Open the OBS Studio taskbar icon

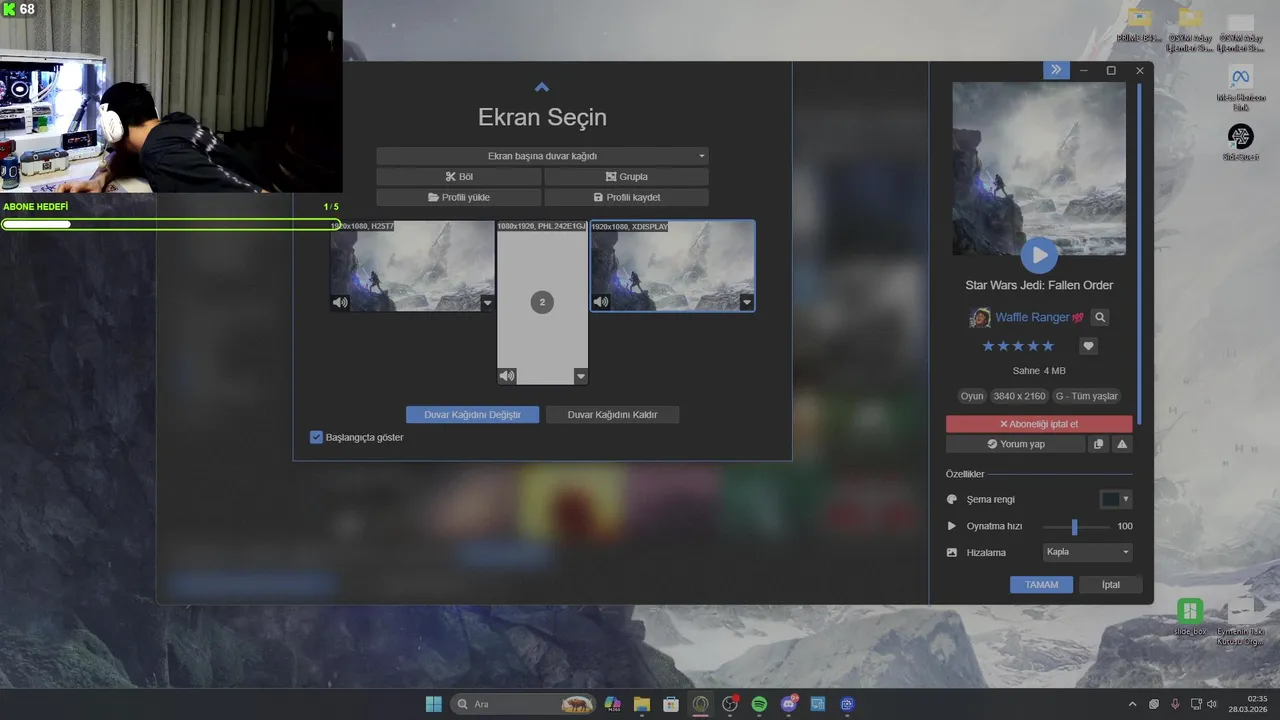point(730,704)
